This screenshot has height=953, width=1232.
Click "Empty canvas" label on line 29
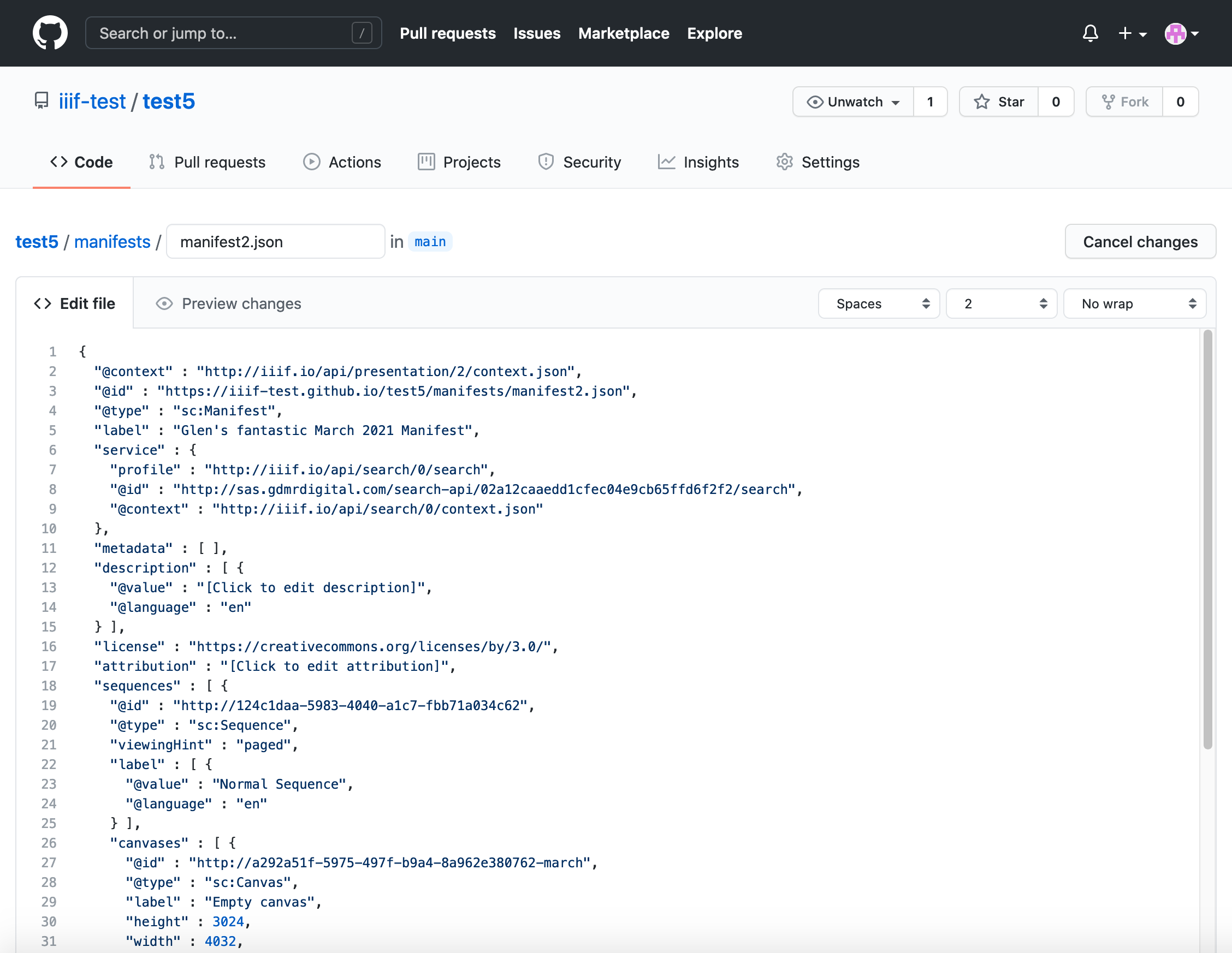click(259, 902)
